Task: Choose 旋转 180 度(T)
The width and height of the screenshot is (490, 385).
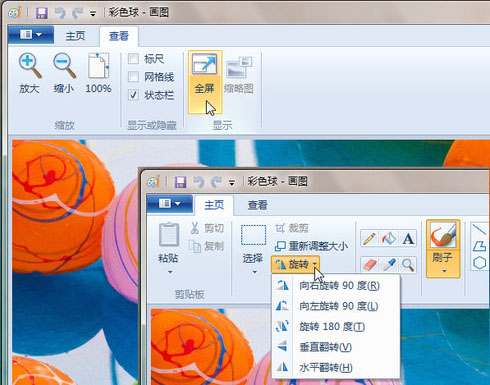Action: pos(336,327)
